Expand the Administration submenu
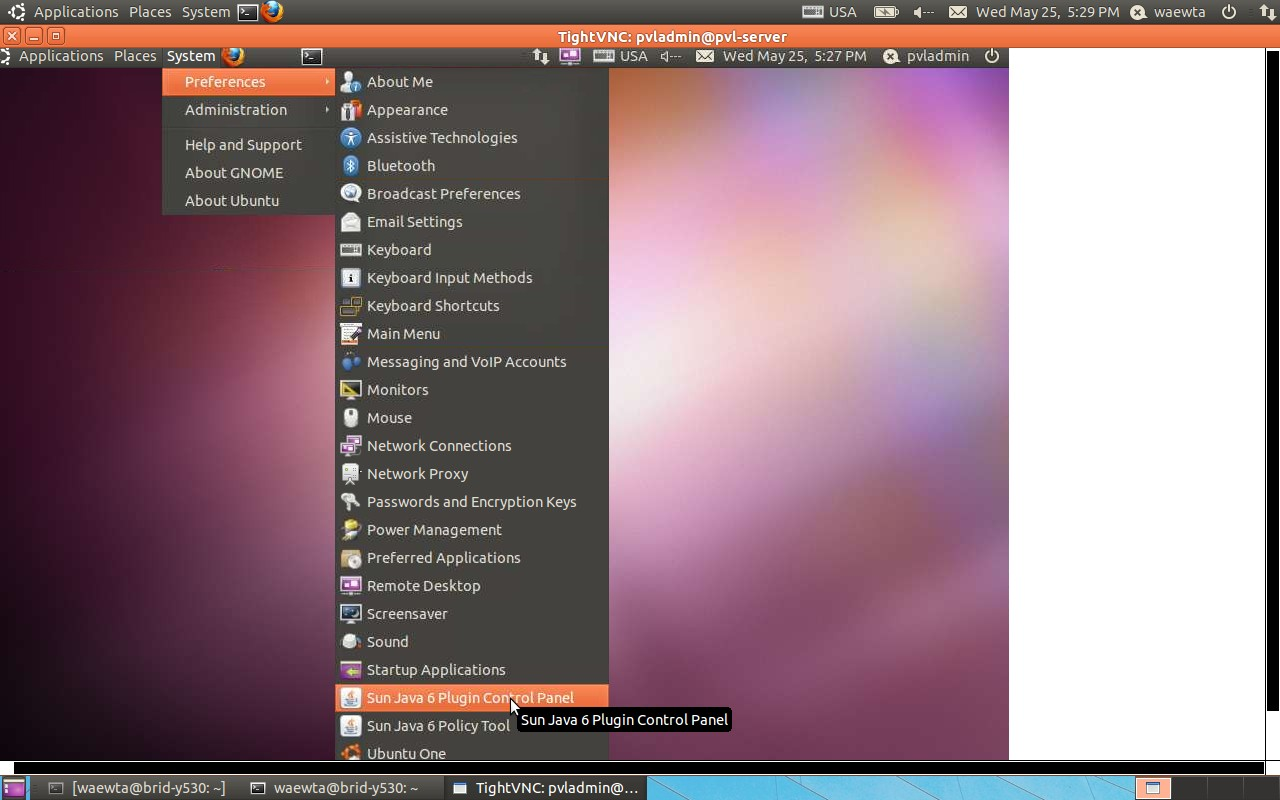This screenshot has height=800, width=1280. 249,110
